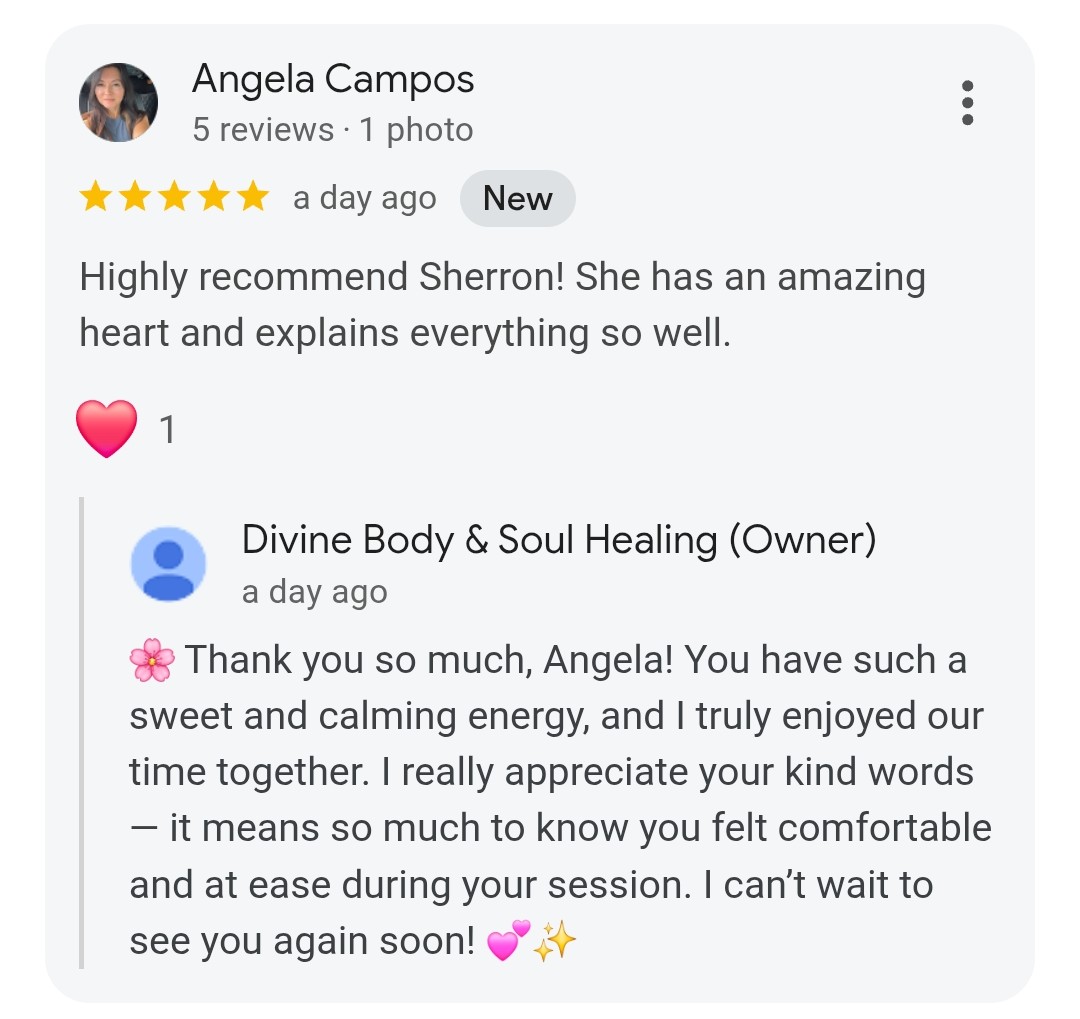Click the sparkles emoji in the reply
Viewport: 1080px width, 1019px height.
click(x=555, y=940)
